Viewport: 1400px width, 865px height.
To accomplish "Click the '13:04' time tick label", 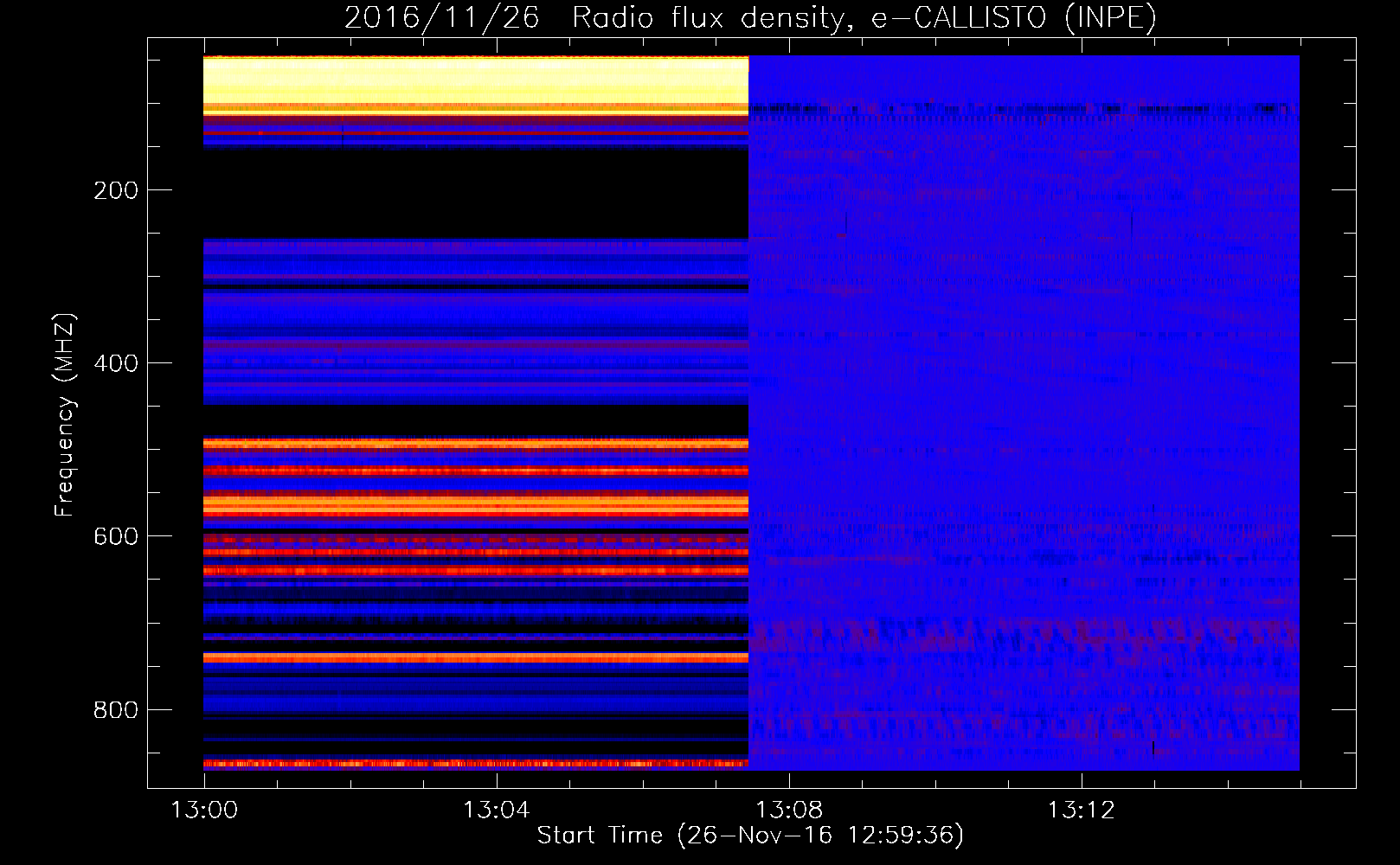I will [x=496, y=811].
